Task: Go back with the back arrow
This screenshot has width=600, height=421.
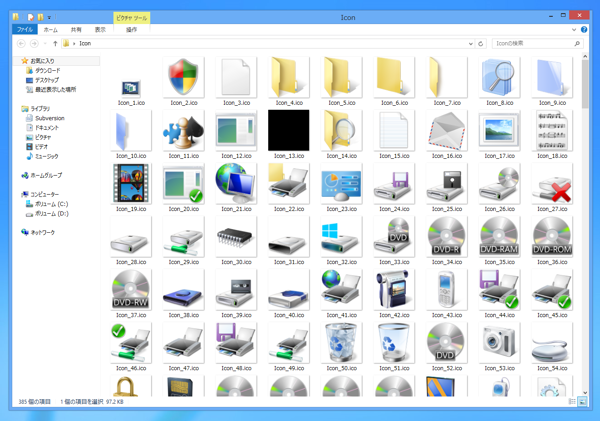Action: coord(21,44)
